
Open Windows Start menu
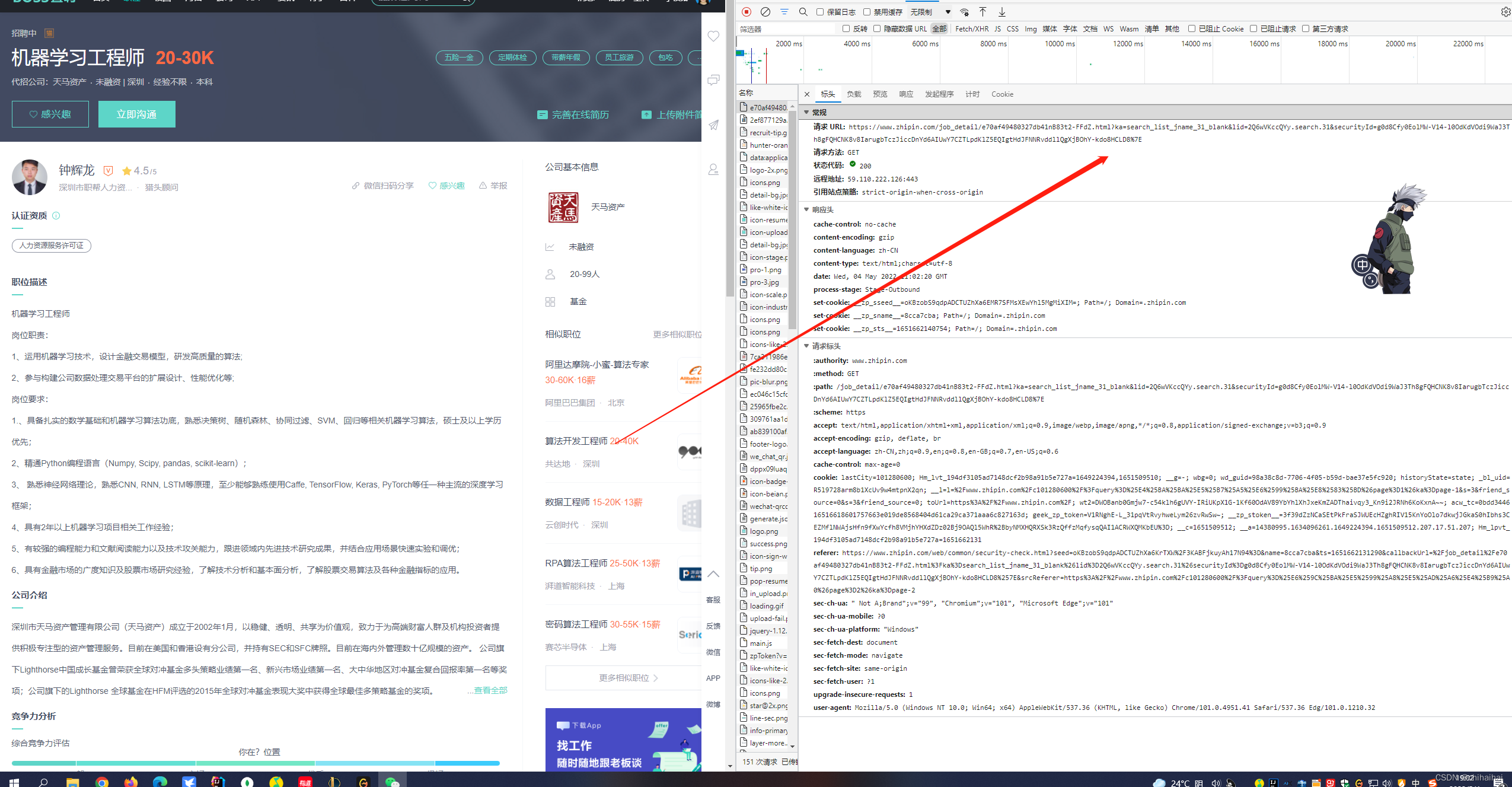click(x=14, y=782)
